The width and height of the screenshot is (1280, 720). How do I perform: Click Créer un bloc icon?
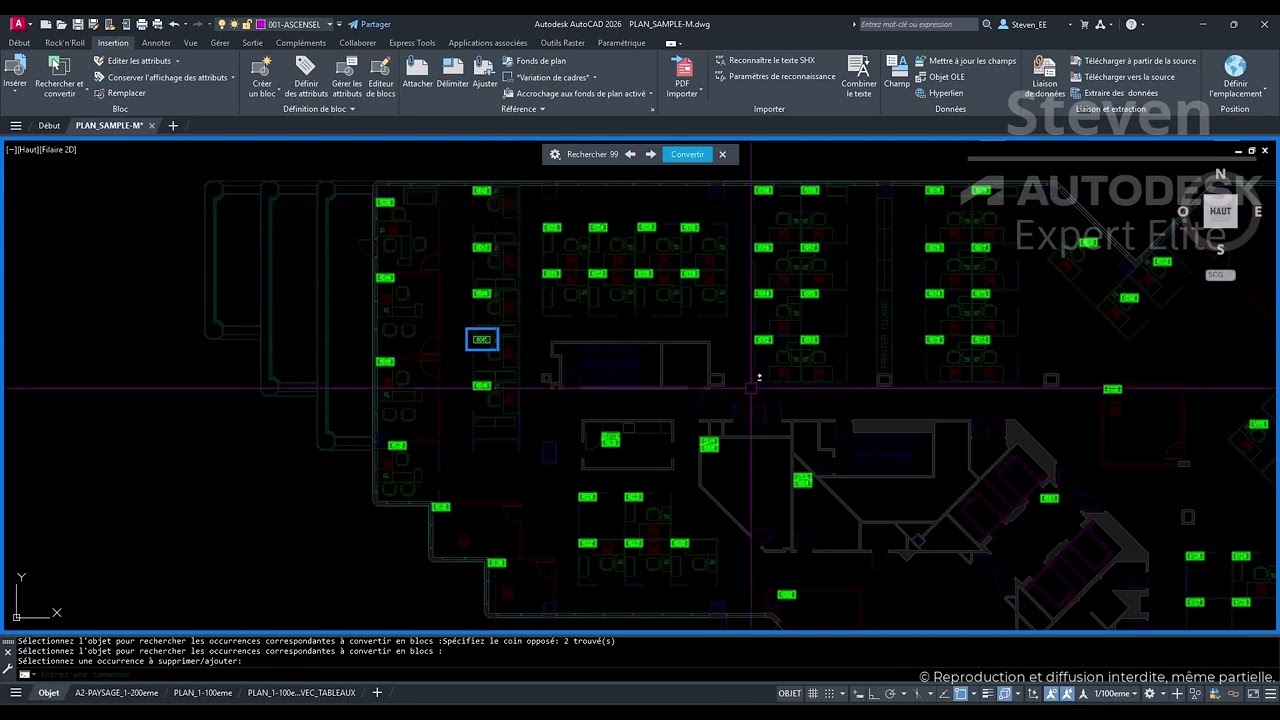coord(262,67)
